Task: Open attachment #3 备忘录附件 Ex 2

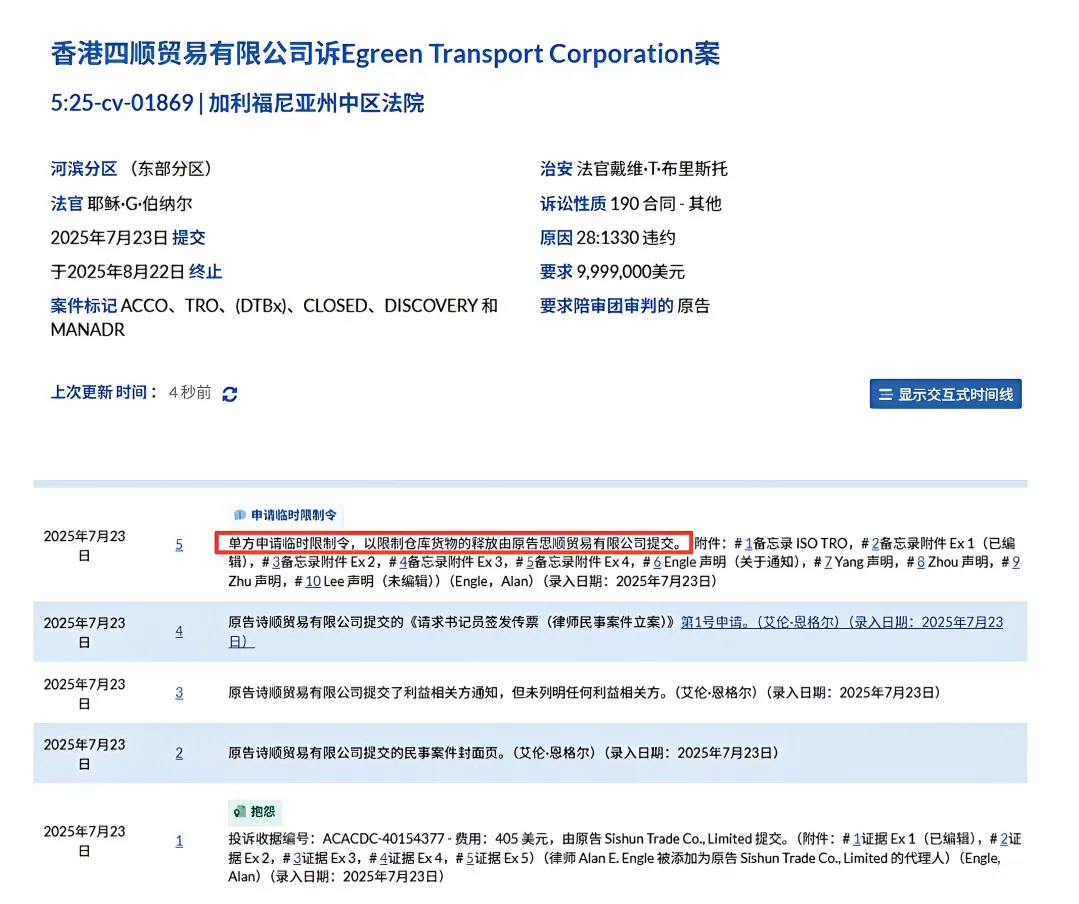Action: [x=276, y=562]
